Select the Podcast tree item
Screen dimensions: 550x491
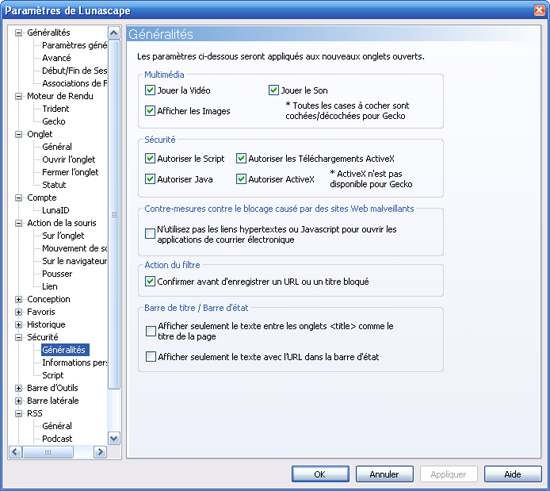pos(57,438)
